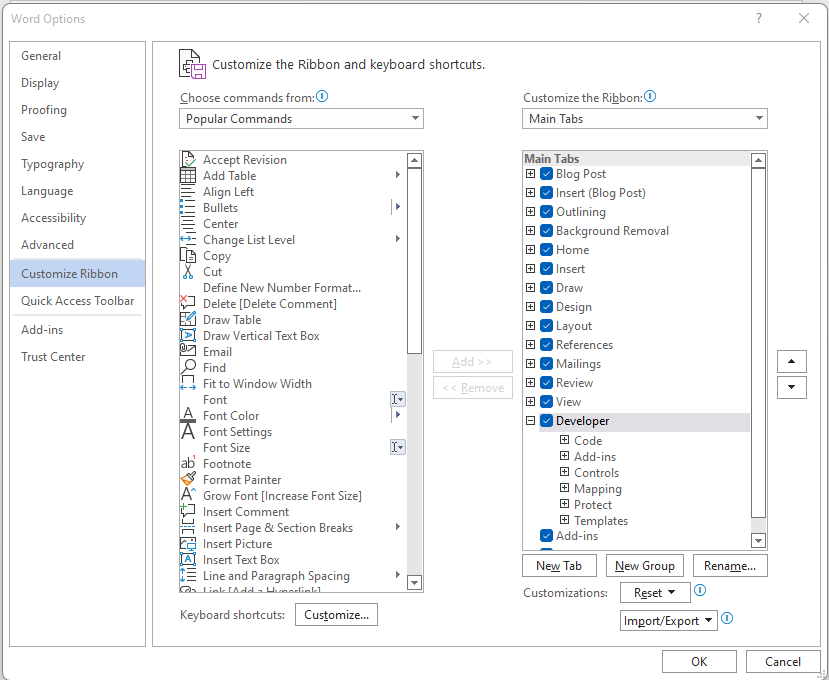Click the Line and Paragraph Spacing icon

coord(188,575)
